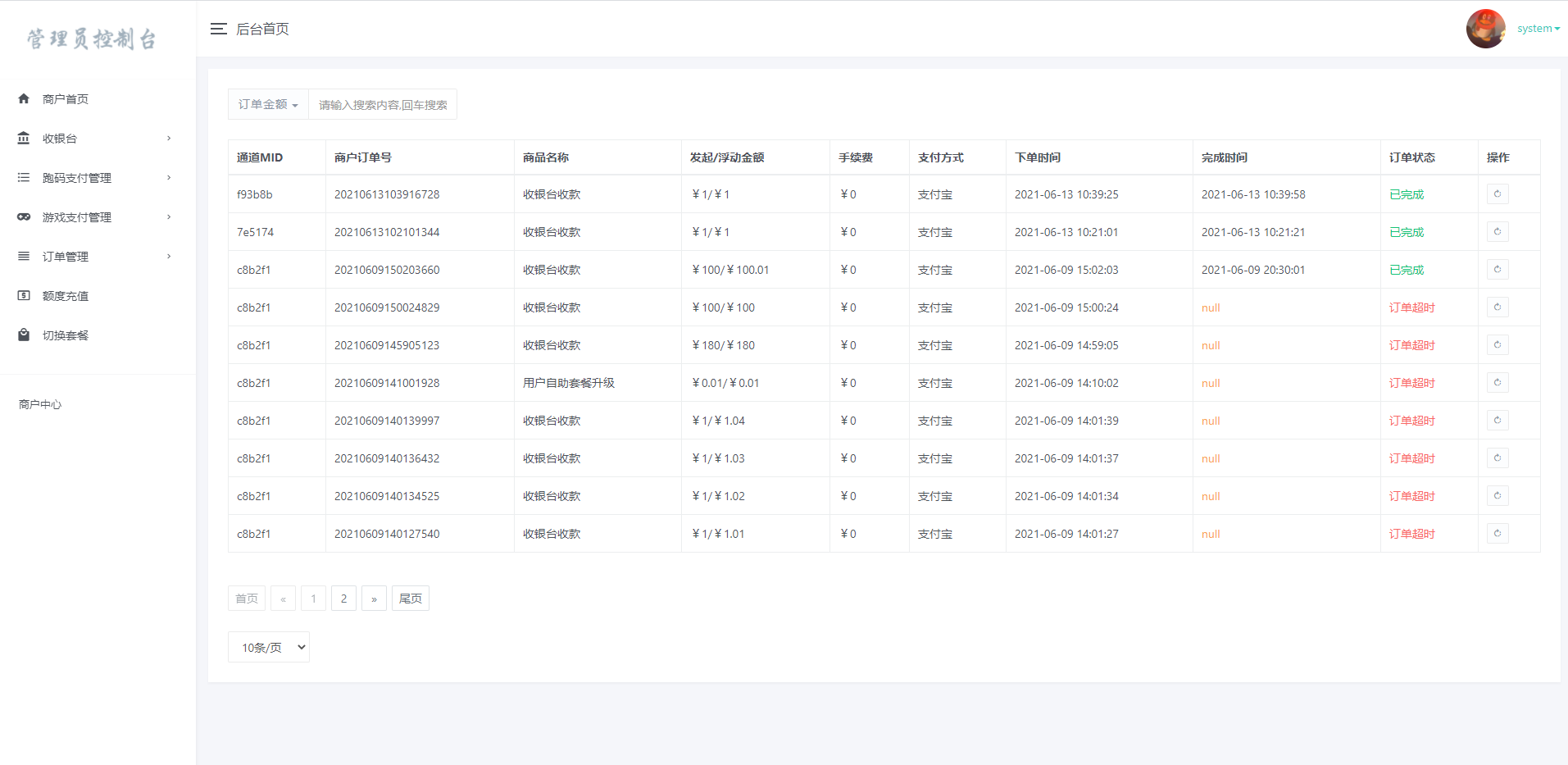This screenshot has width=1568, height=765.
Task: Go to page 1
Action: (x=313, y=598)
